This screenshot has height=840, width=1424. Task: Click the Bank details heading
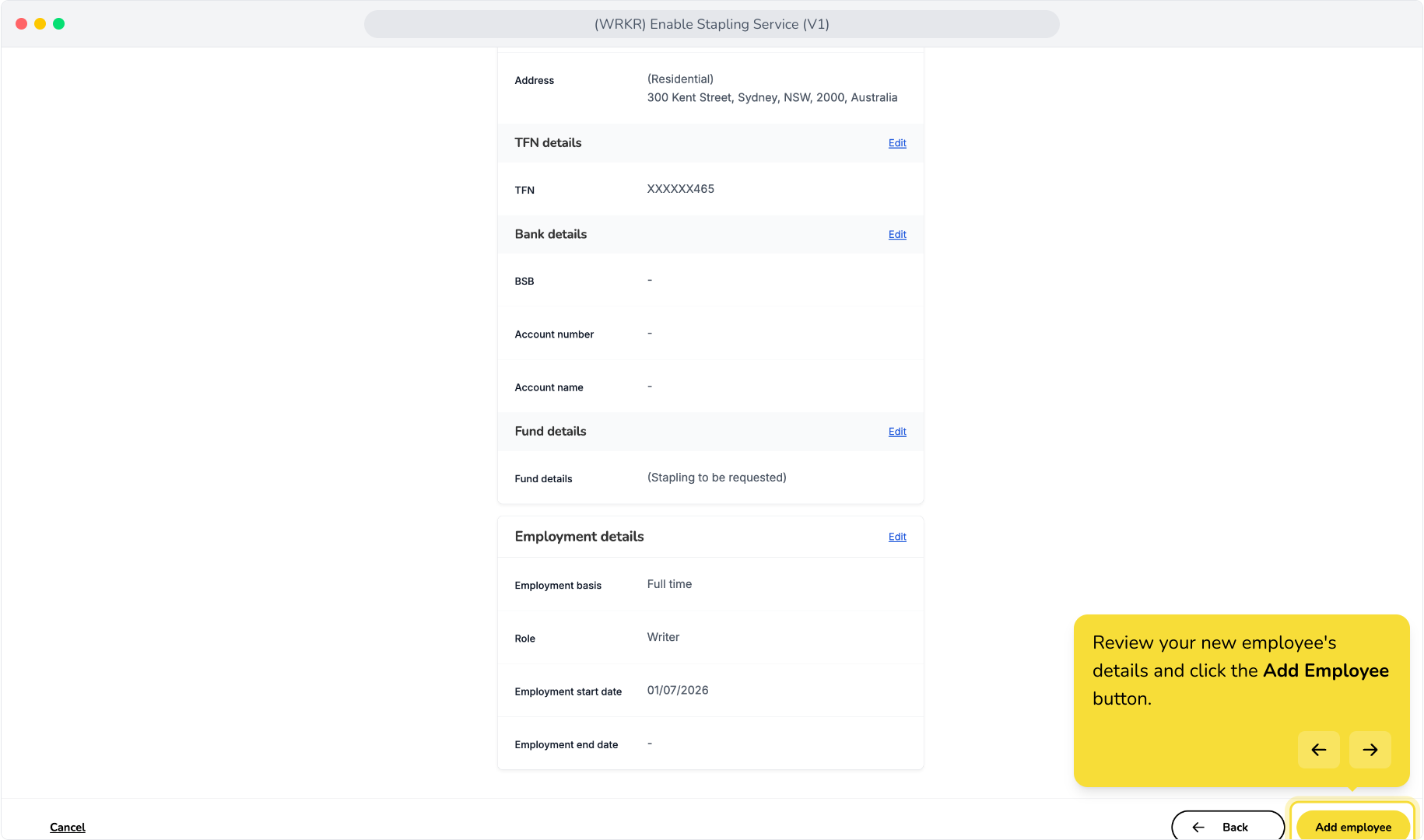(x=550, y=234)
